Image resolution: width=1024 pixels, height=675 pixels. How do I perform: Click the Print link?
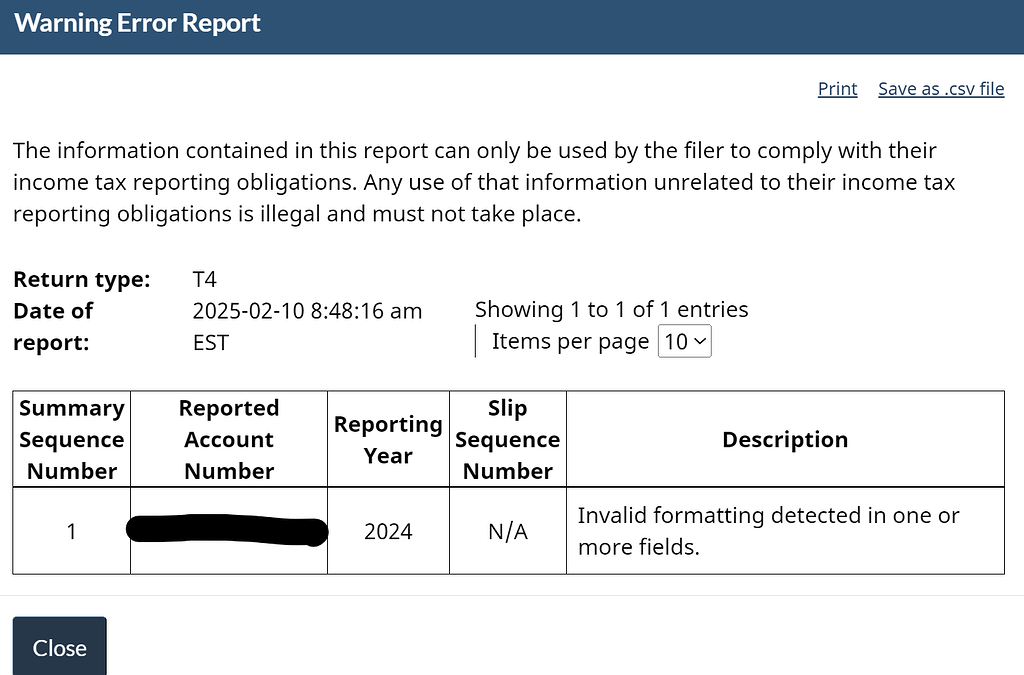[837, 89]
